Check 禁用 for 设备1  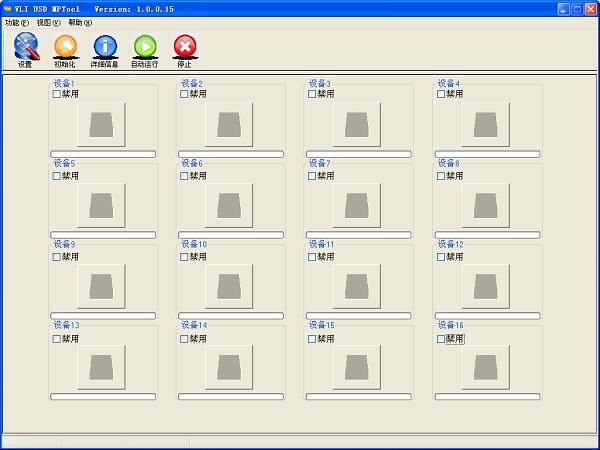(57, 94)
